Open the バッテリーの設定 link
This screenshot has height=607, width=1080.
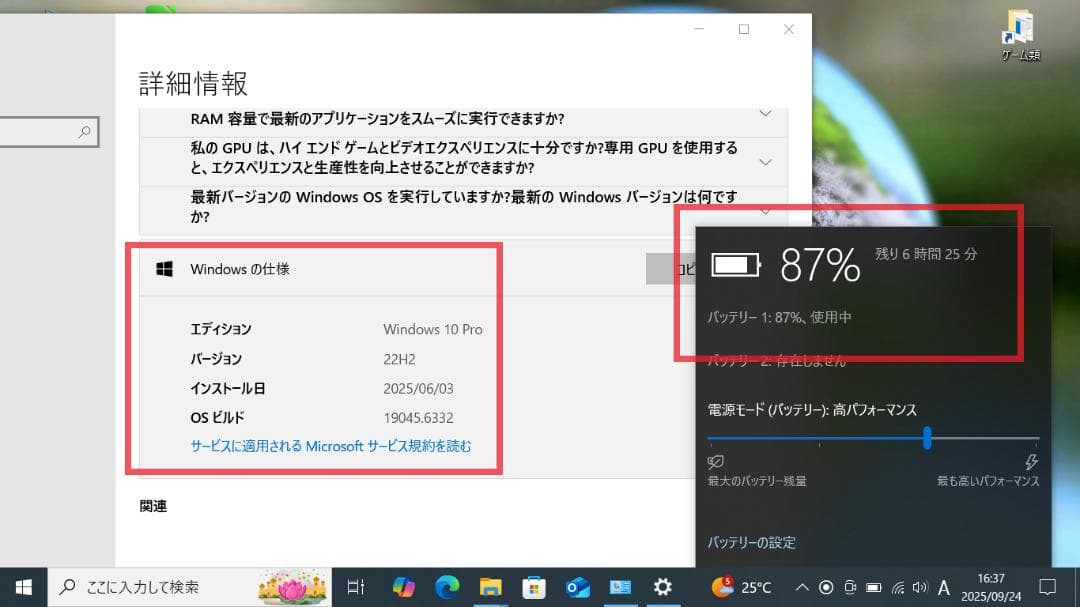pyautogui.click(x=751, y=542)
